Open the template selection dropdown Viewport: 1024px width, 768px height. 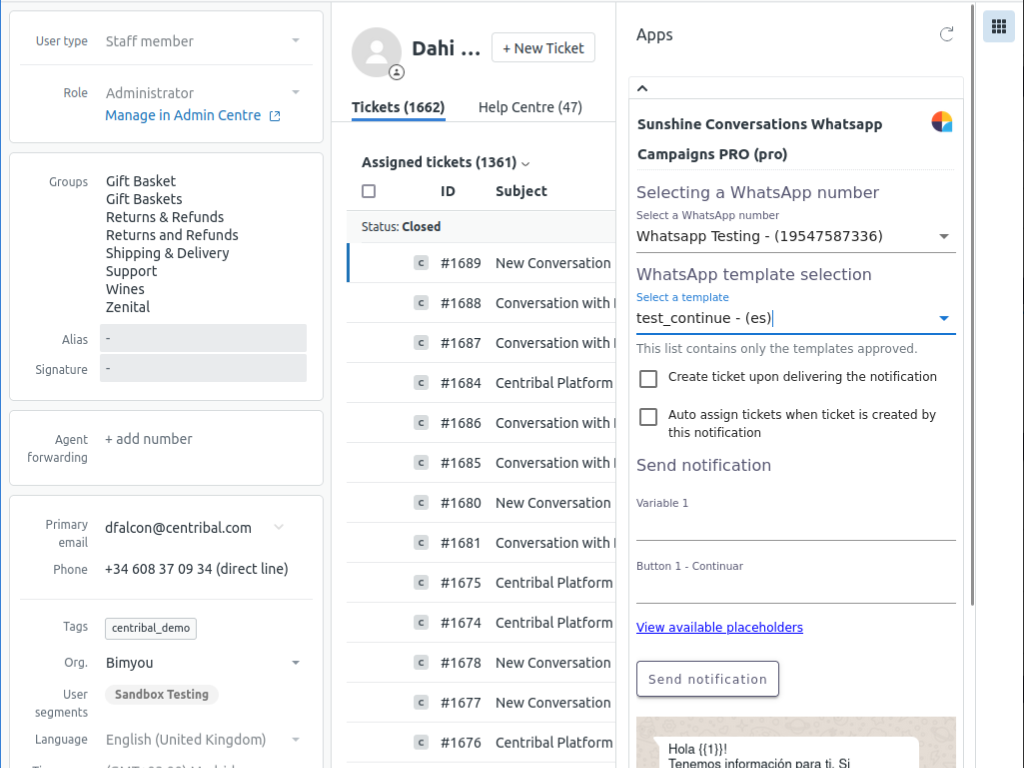point(795,319)
